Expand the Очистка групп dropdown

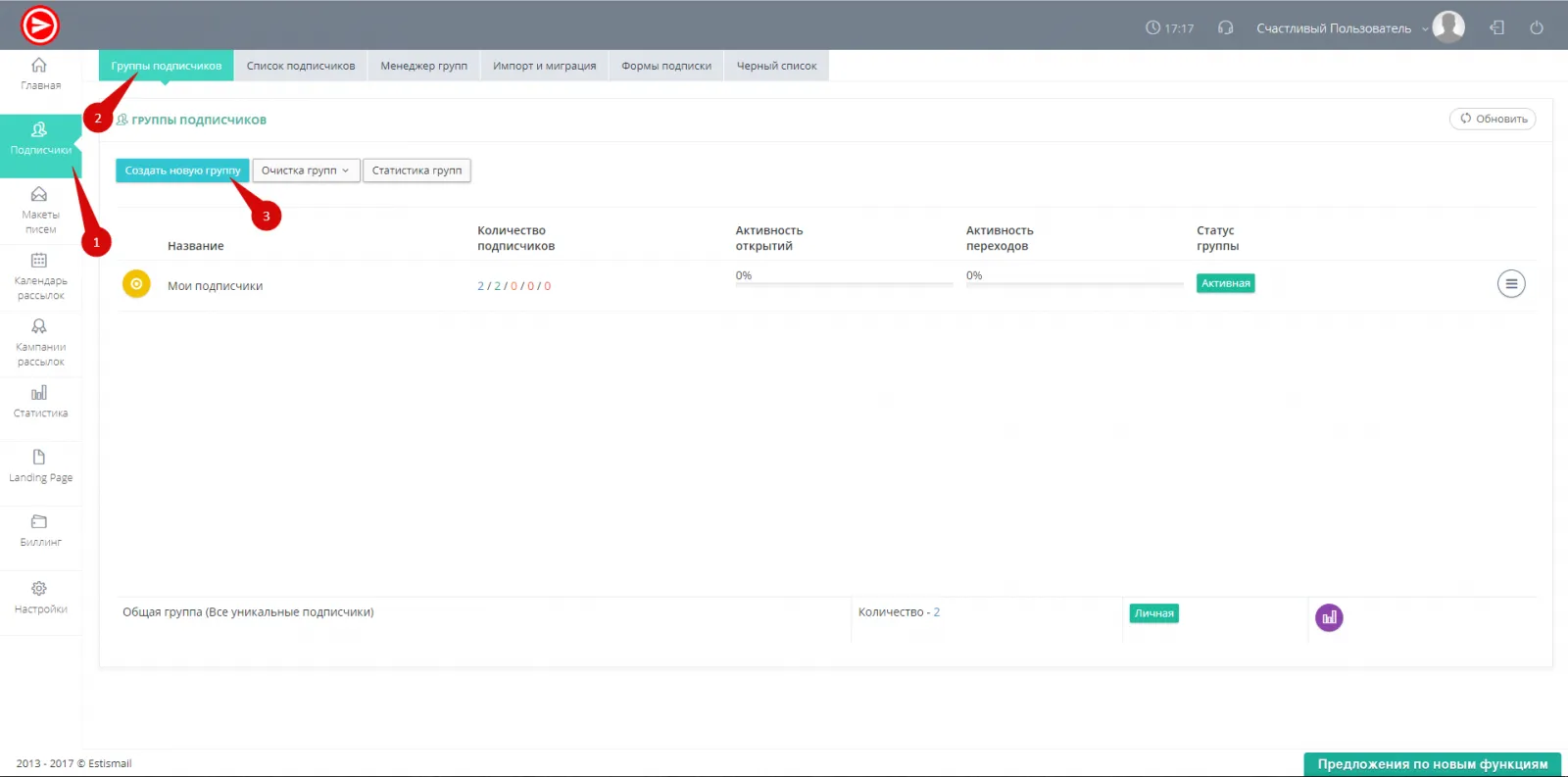tap(306, 170)
